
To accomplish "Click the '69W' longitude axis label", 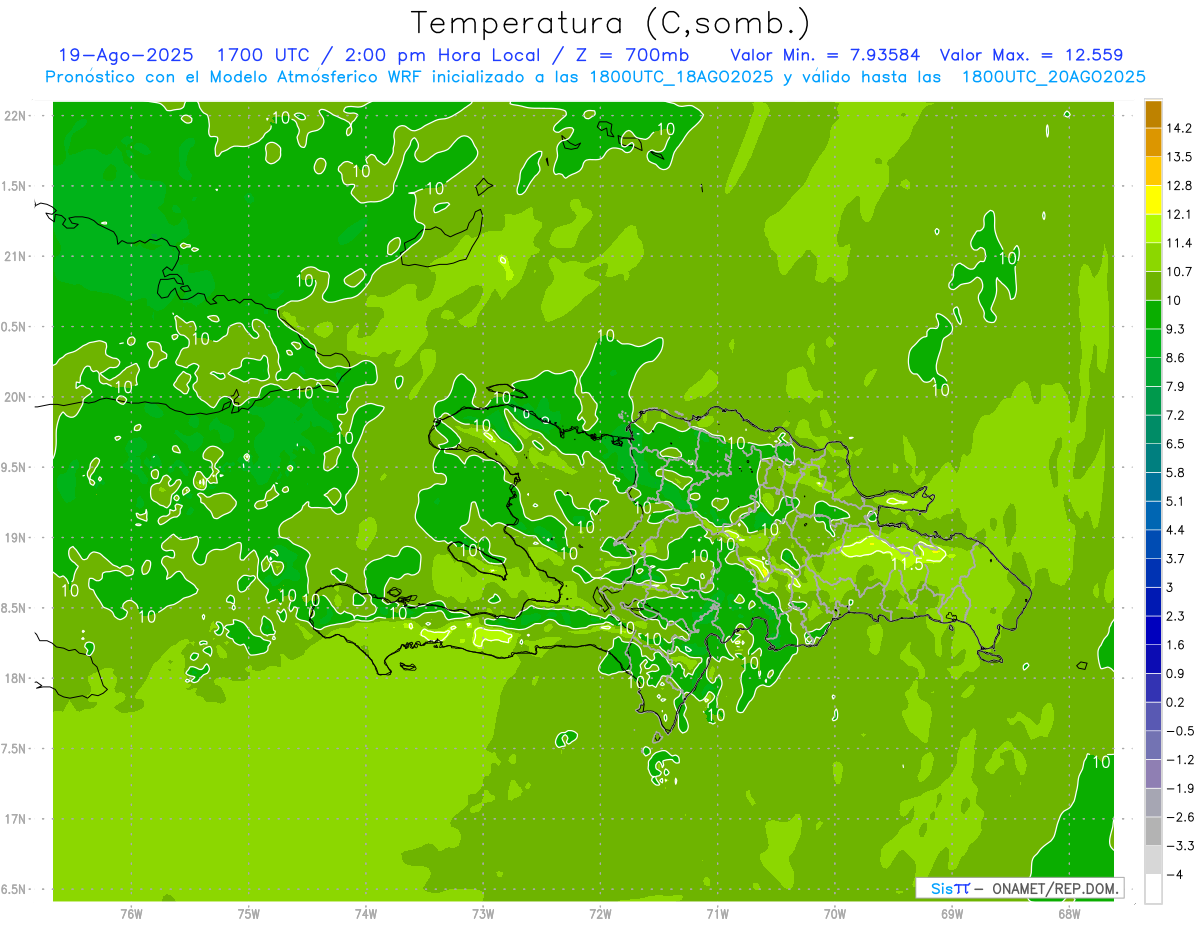I will coord(952,914).
